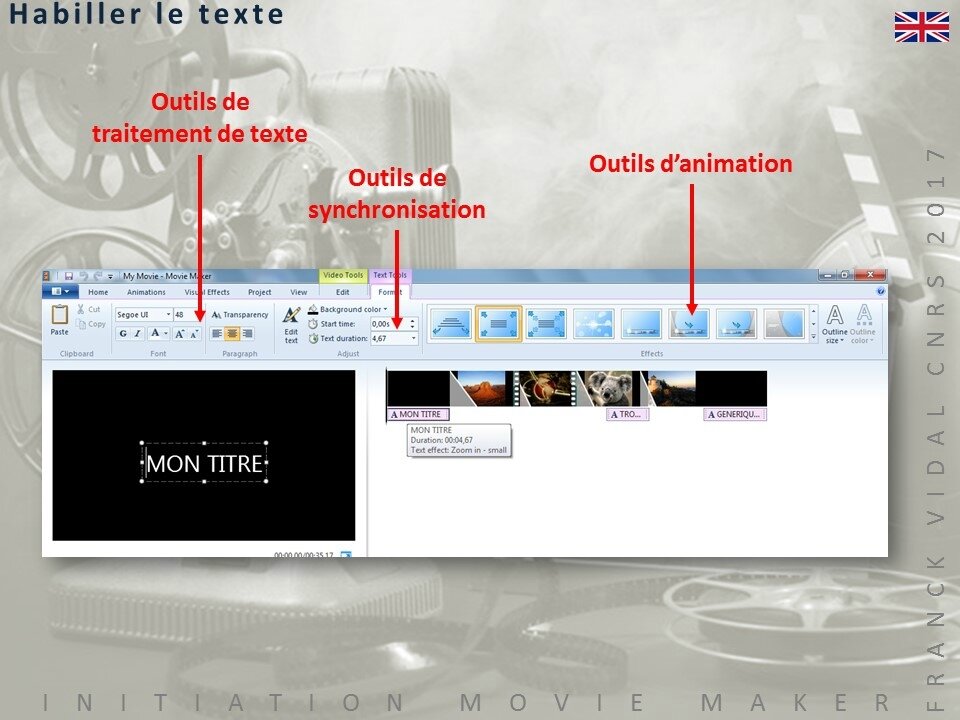Open the Format tab under Text Tools

[390, 292]
